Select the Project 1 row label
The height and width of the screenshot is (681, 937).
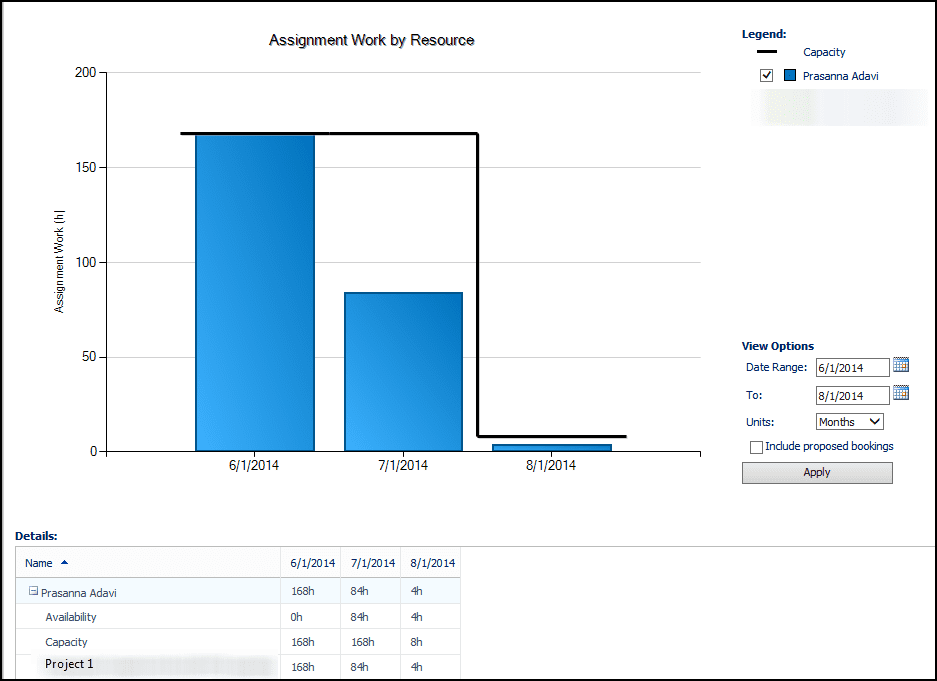69,664
